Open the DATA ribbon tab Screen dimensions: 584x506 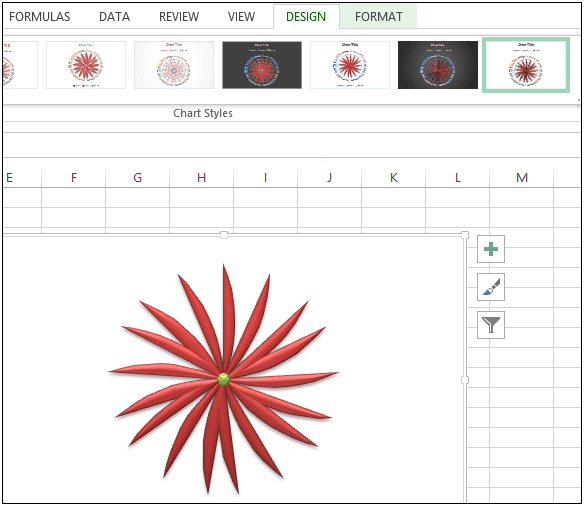[114, 17]
